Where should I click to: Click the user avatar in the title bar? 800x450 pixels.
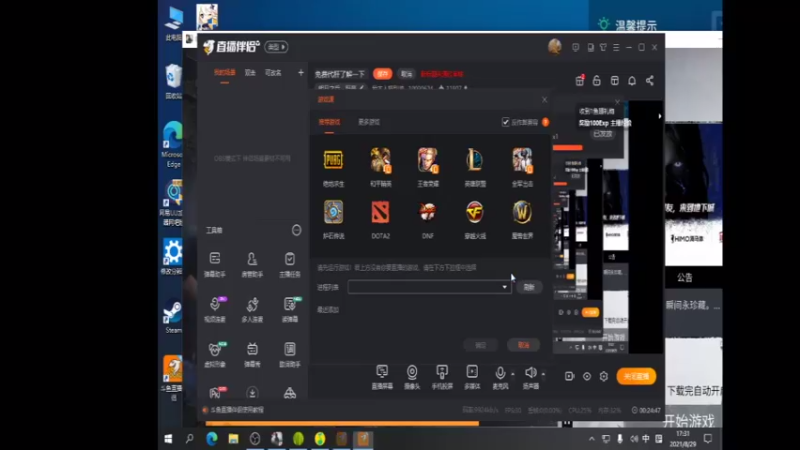[555, 47]
